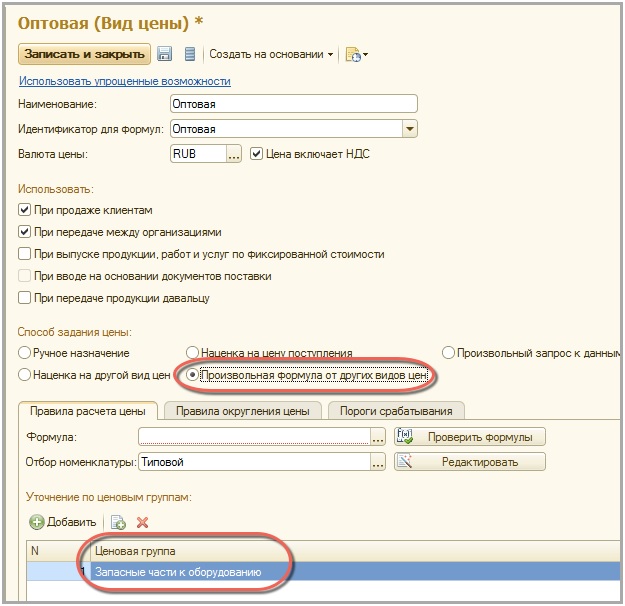Screen dimensions: 625x606
Task: Select Ручное назначение radio option
Action: [25, 353]
